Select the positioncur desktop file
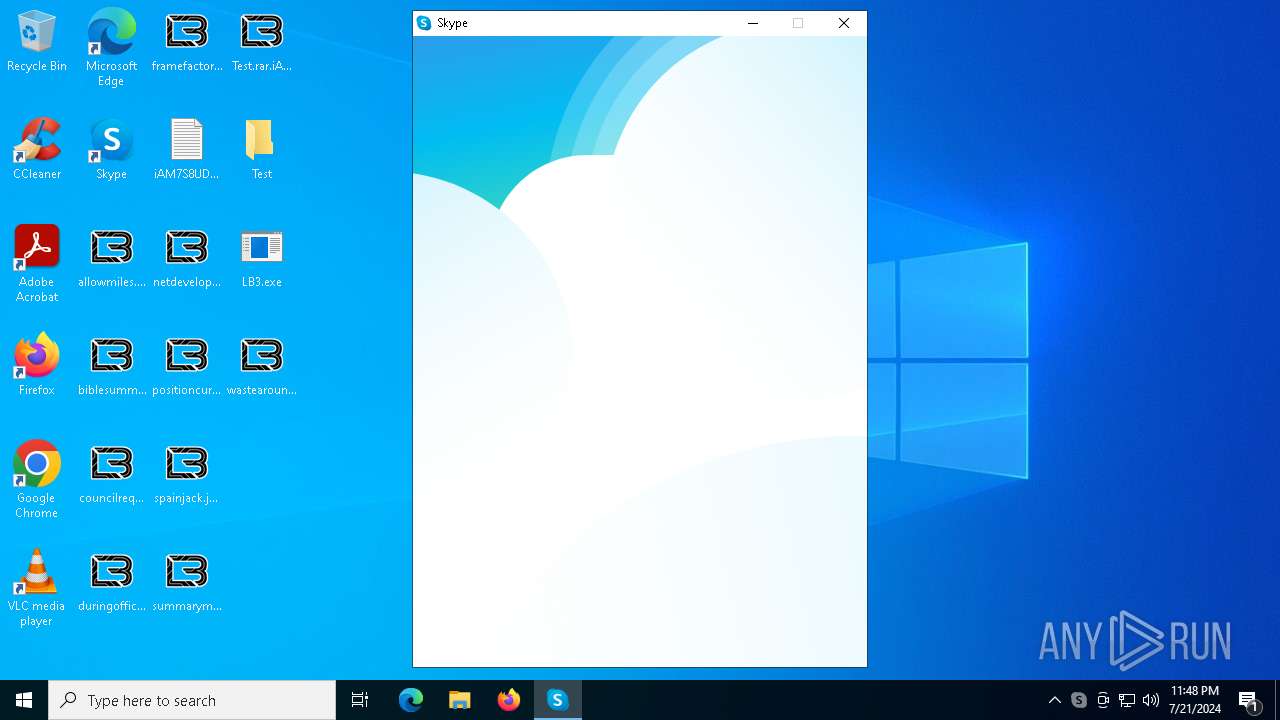 tap(187, 366)
